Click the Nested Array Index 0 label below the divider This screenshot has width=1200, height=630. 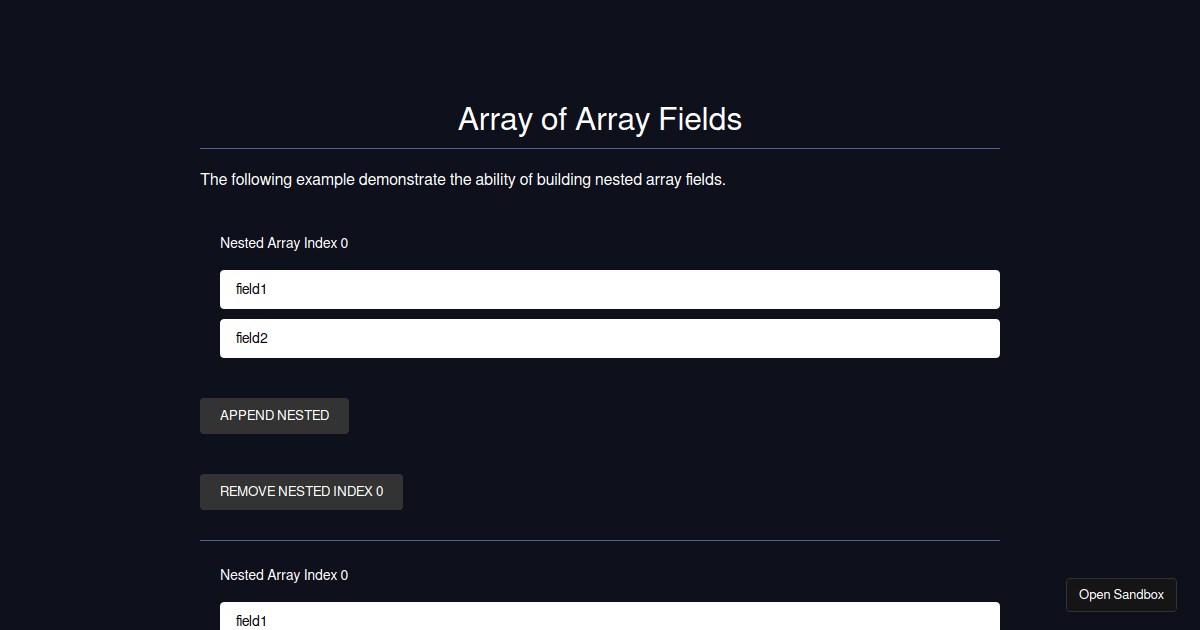[284, 575]
